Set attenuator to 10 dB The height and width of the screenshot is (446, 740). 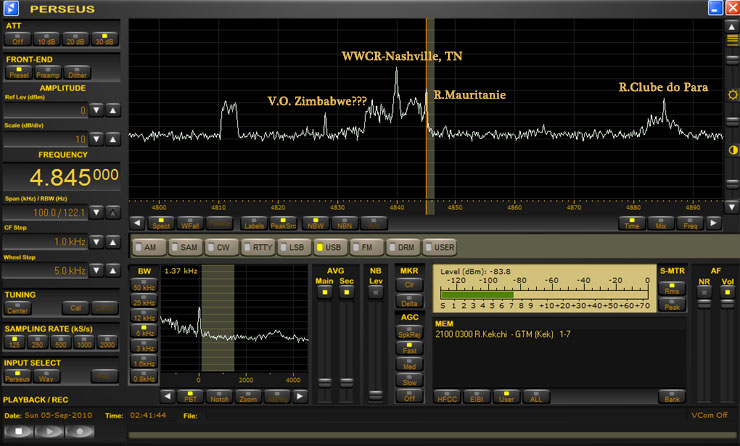pos(47,39)
